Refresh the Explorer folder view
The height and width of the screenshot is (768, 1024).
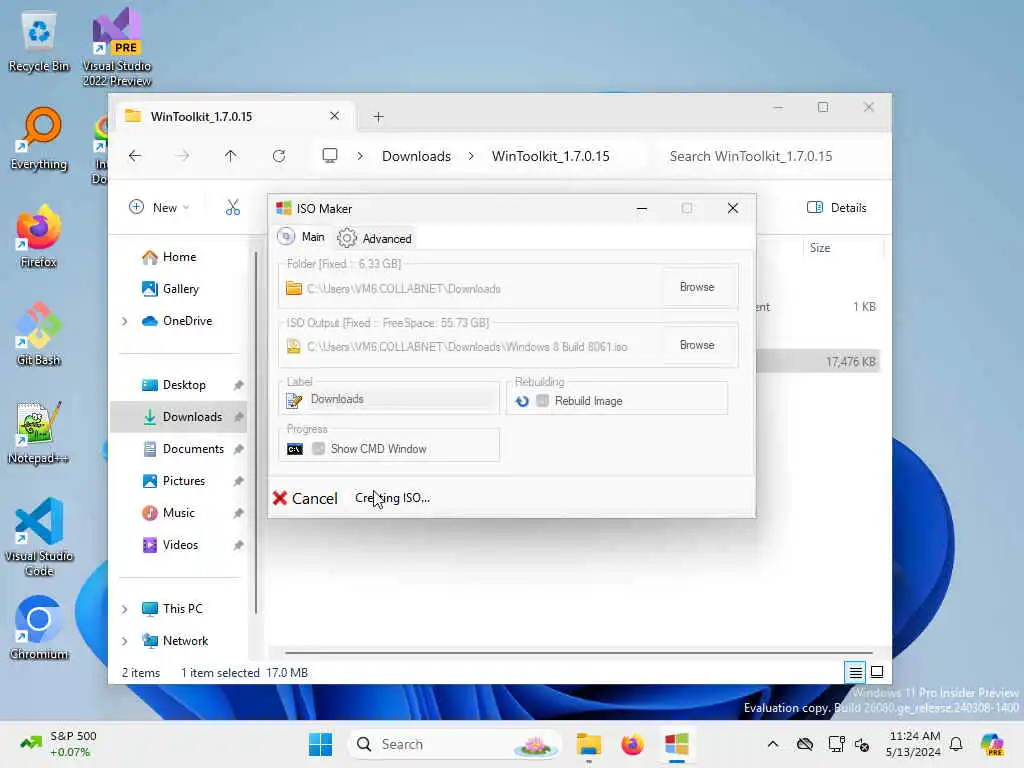tap(279, 156)
